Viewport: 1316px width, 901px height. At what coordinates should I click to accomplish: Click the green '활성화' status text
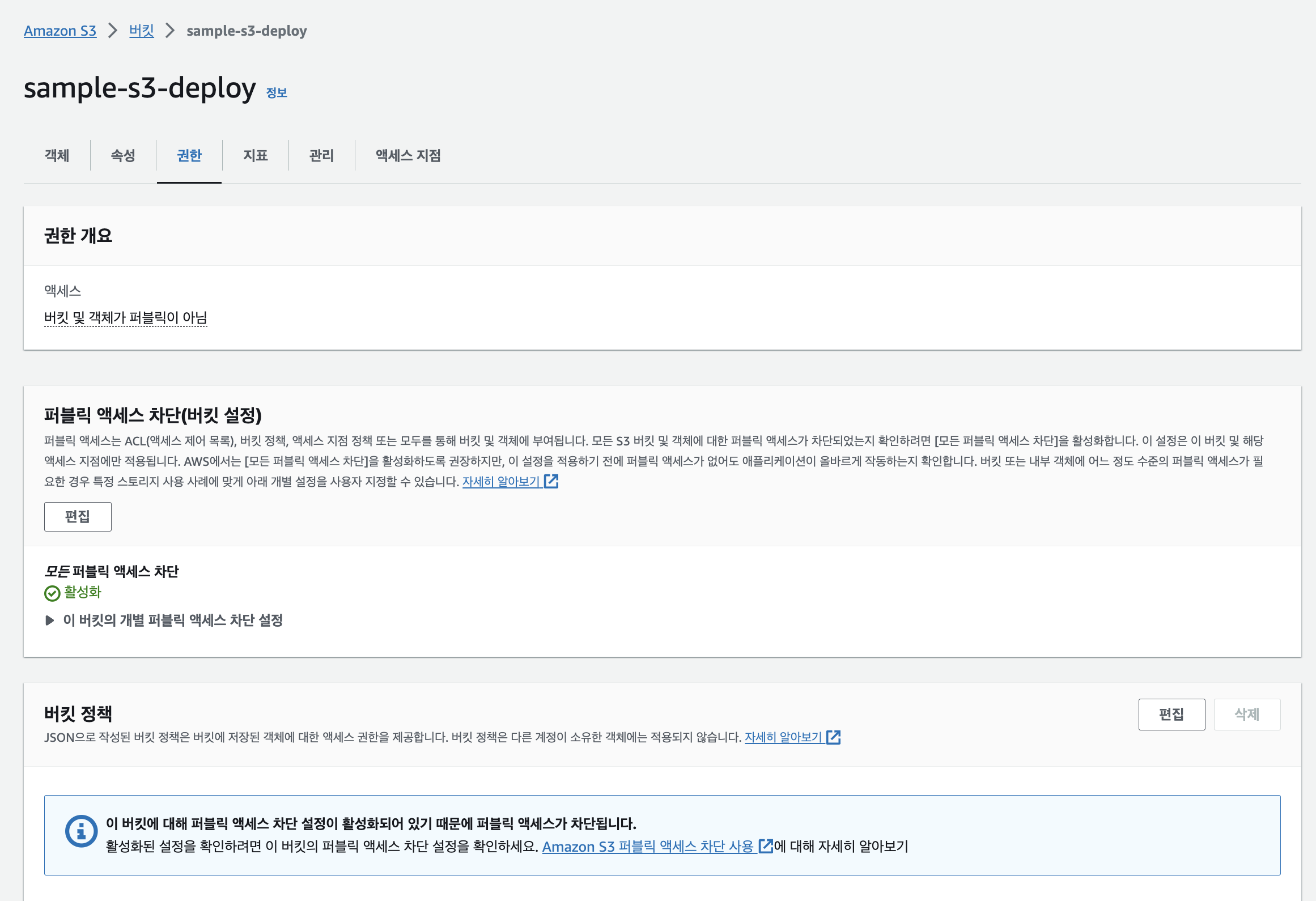point(83,592)
